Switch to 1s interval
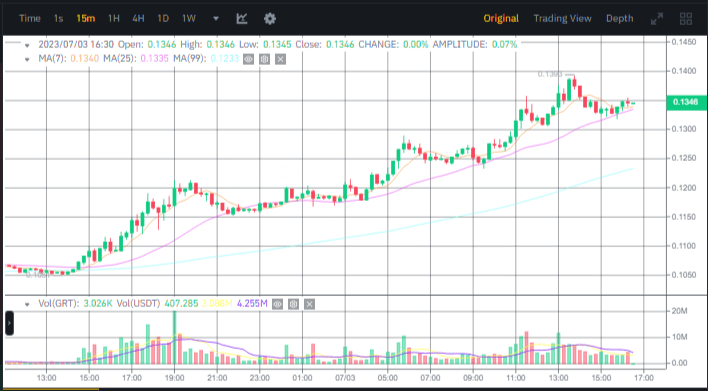The width and height of the screenshot is (708, 391). [58, 19]
